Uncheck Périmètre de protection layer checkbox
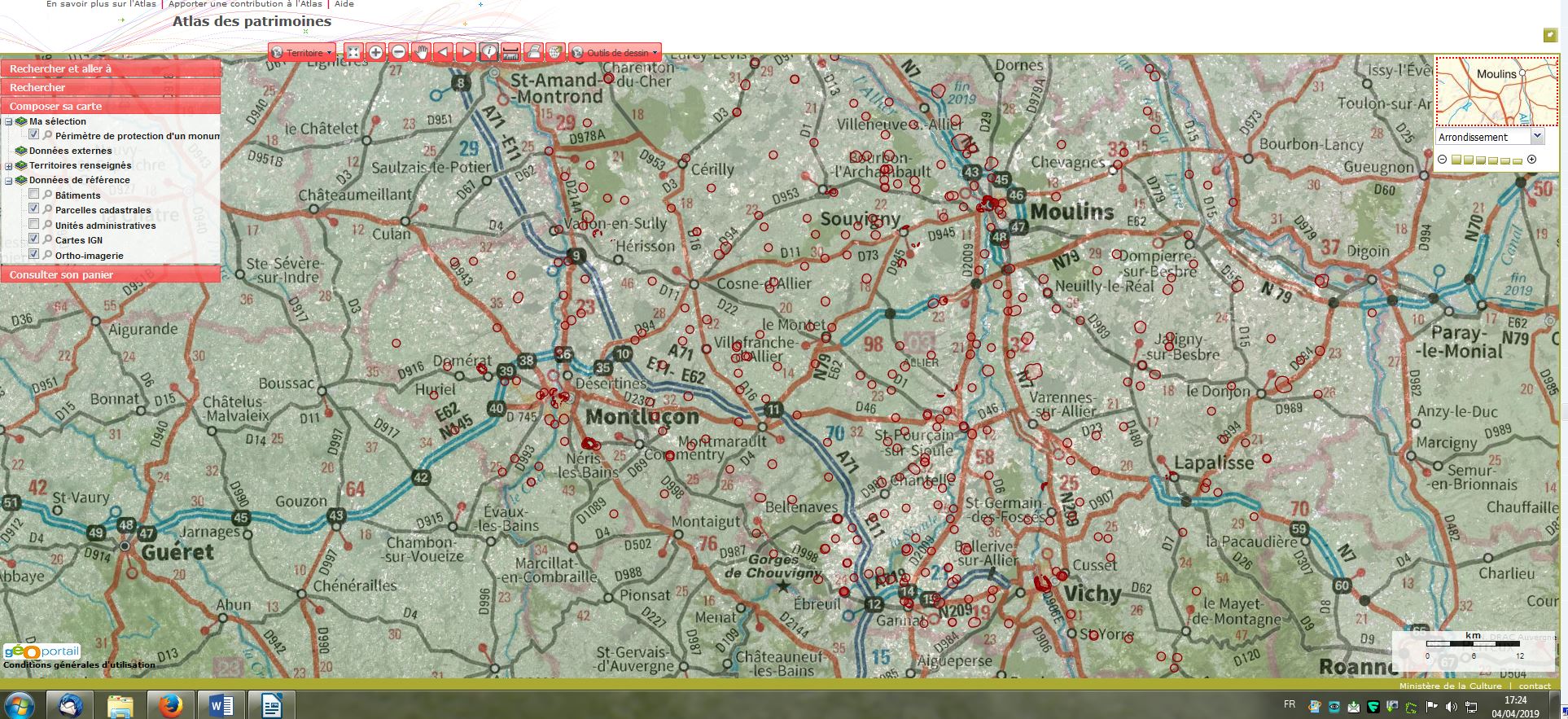 tap(33, 134)
